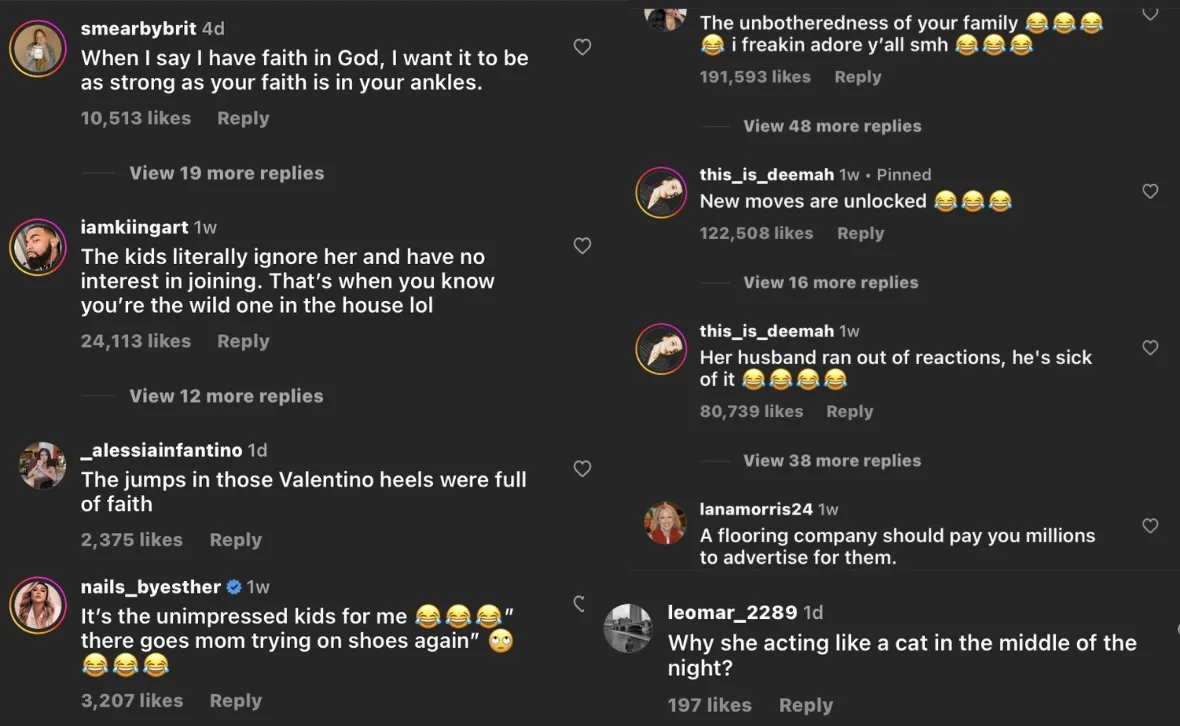Open leomar_2289's profile picture
Viewport: 1180px width, 726px height.
[629, 628]
